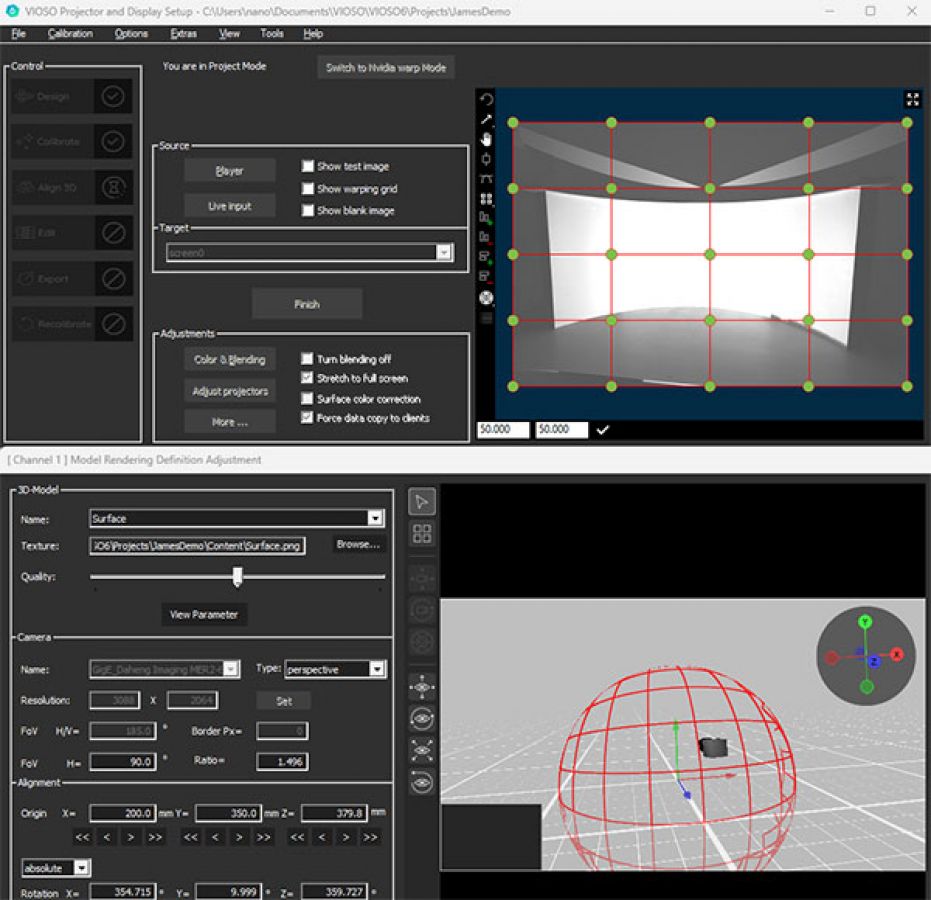
Task: Expand the Surface model name dropdown
Action: pyautogui.click(x=377, y=518)
